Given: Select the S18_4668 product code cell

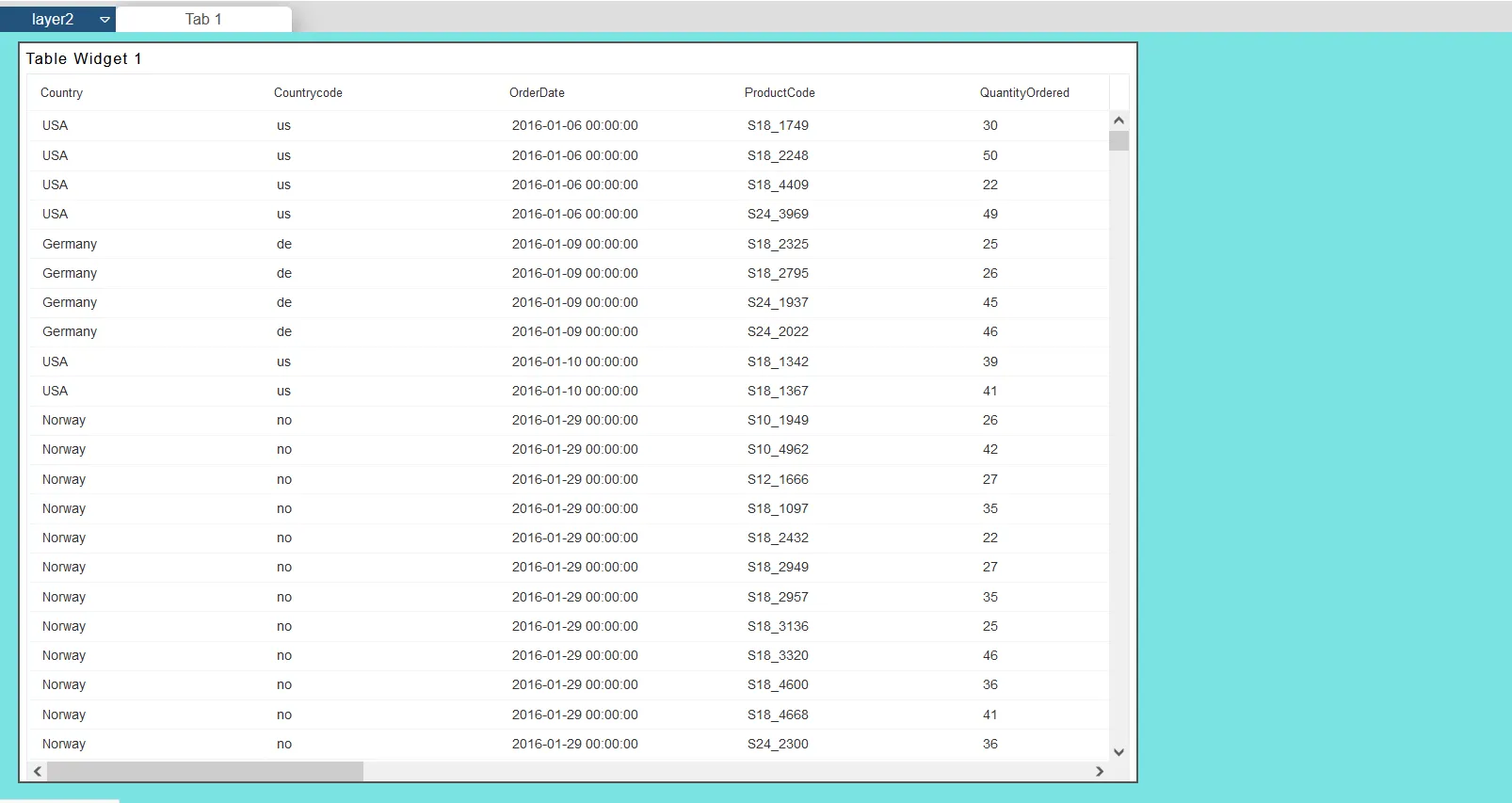Looking at the screenshot, I should (778, 715).
